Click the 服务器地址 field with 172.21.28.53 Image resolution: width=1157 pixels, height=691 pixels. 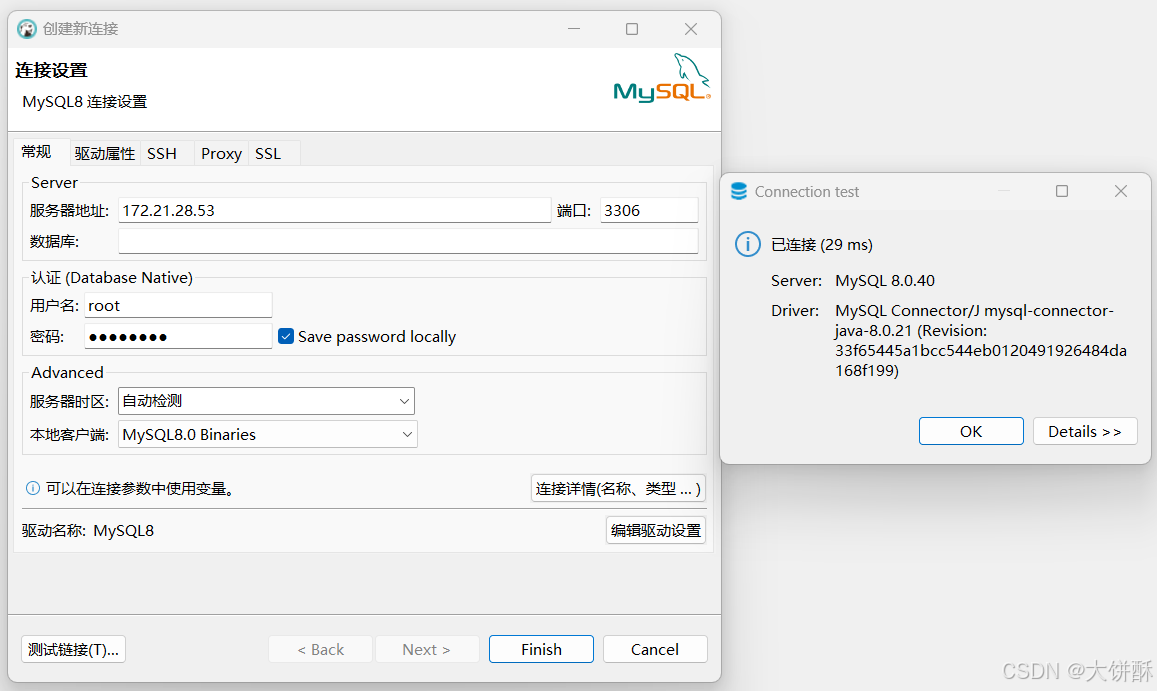point(334,210)
